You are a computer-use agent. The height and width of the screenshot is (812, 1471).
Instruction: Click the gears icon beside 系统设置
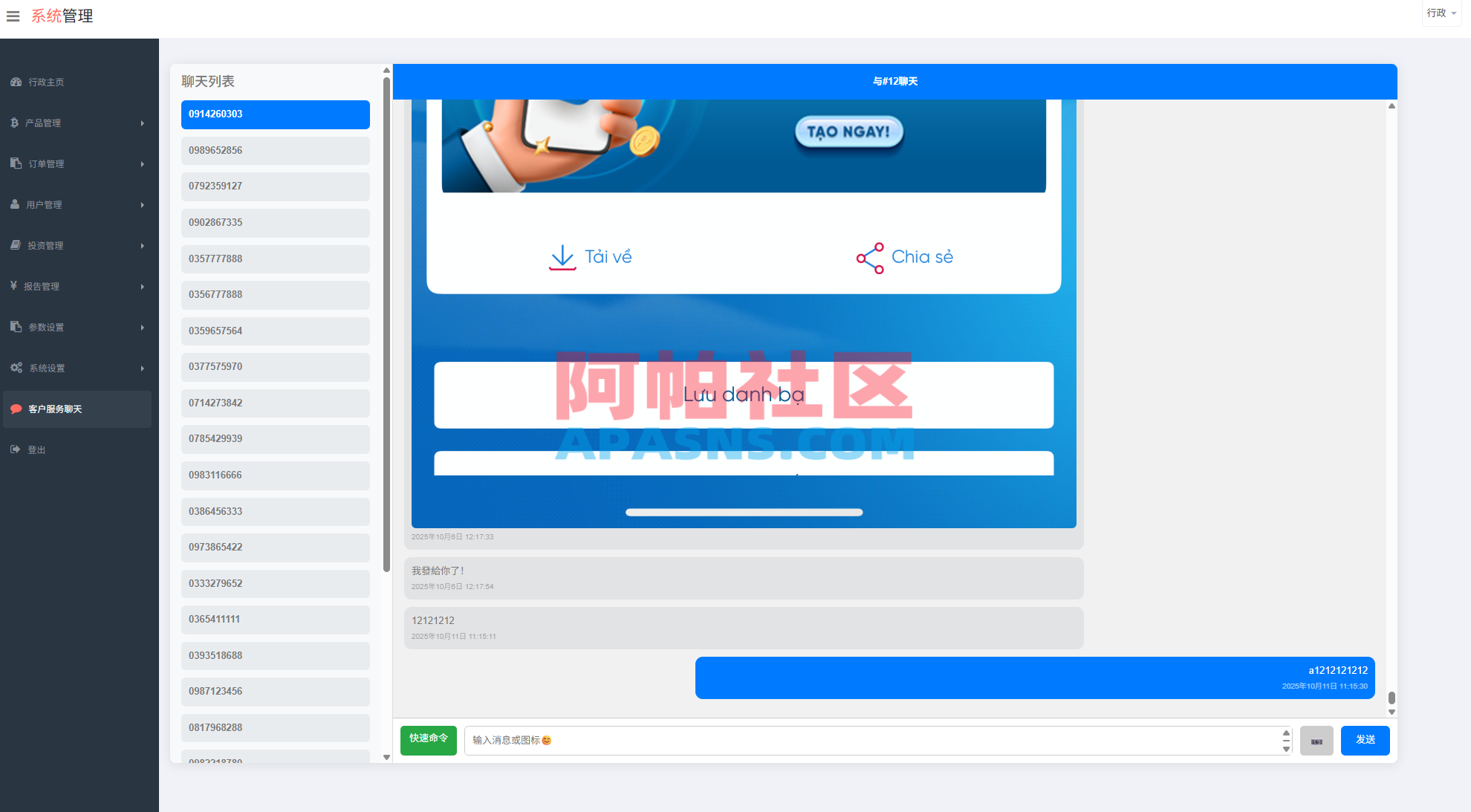15,368
